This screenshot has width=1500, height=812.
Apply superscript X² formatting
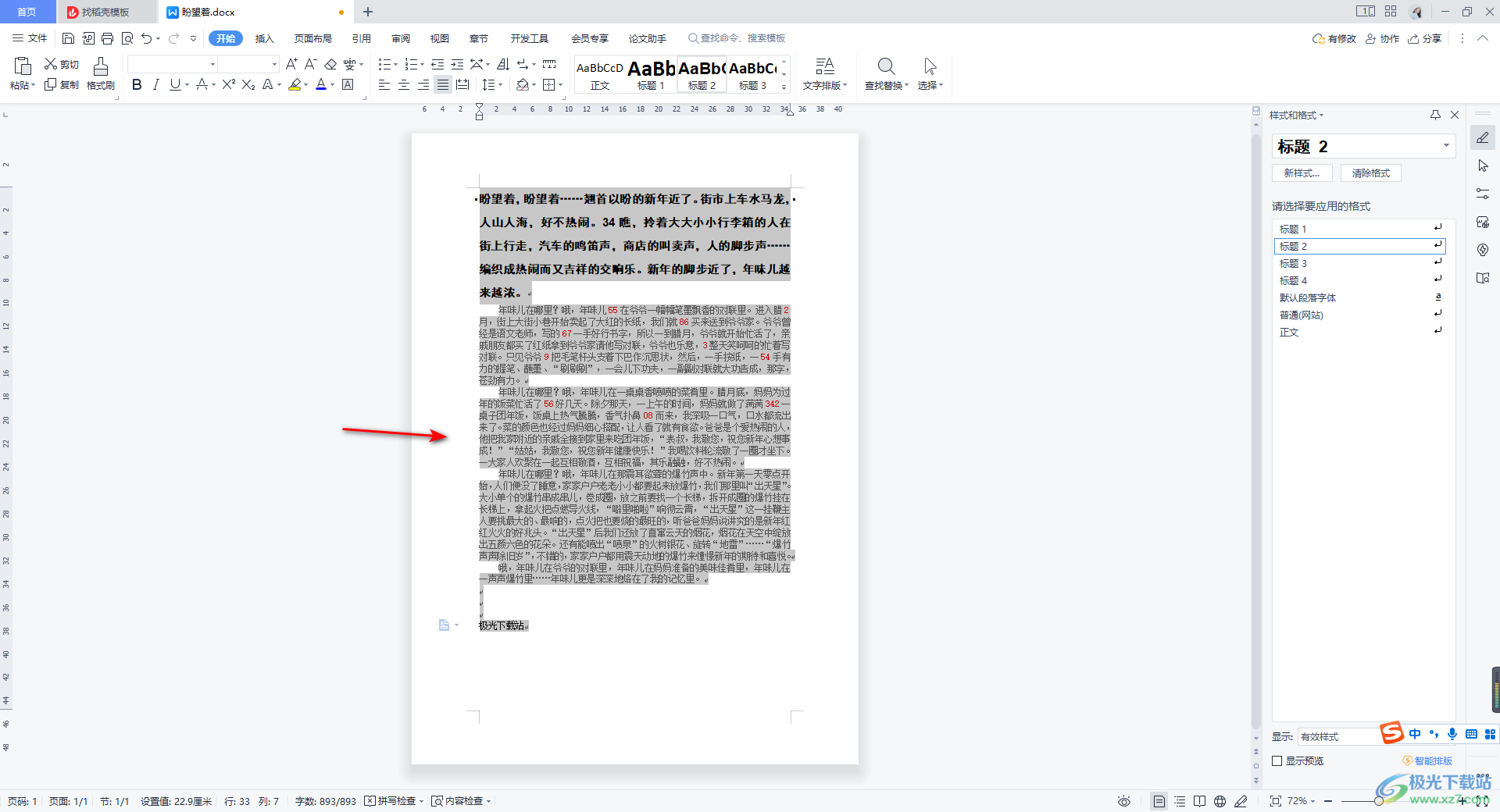pyautogui.click(x=229, y=84)
